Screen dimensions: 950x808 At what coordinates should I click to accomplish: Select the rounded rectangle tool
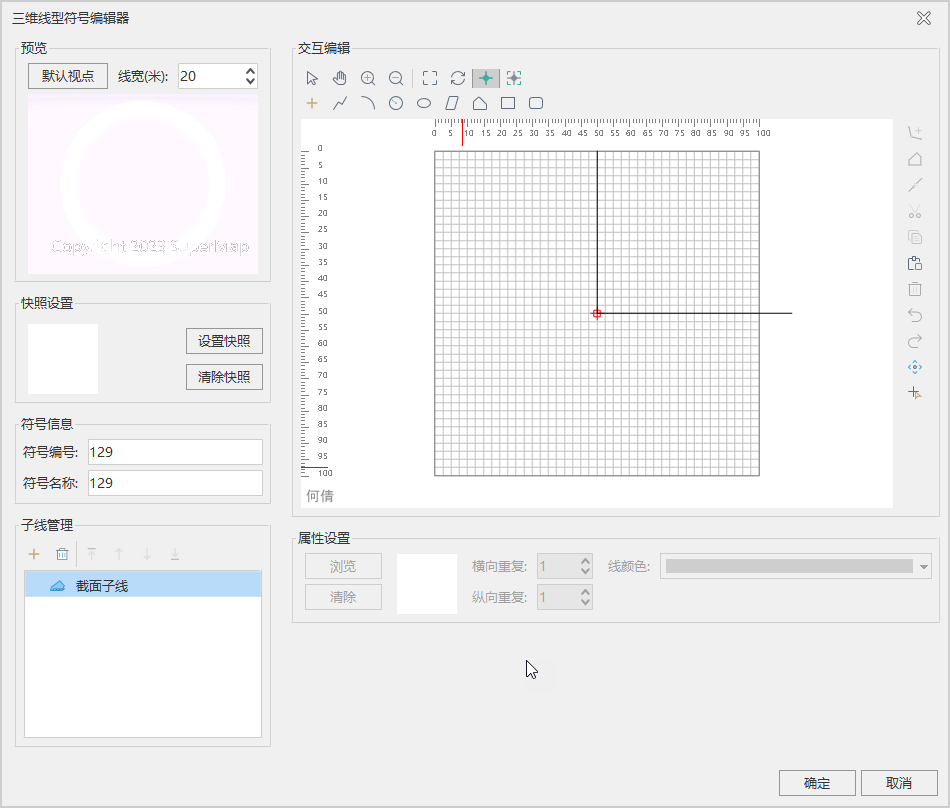coord(536,103)
